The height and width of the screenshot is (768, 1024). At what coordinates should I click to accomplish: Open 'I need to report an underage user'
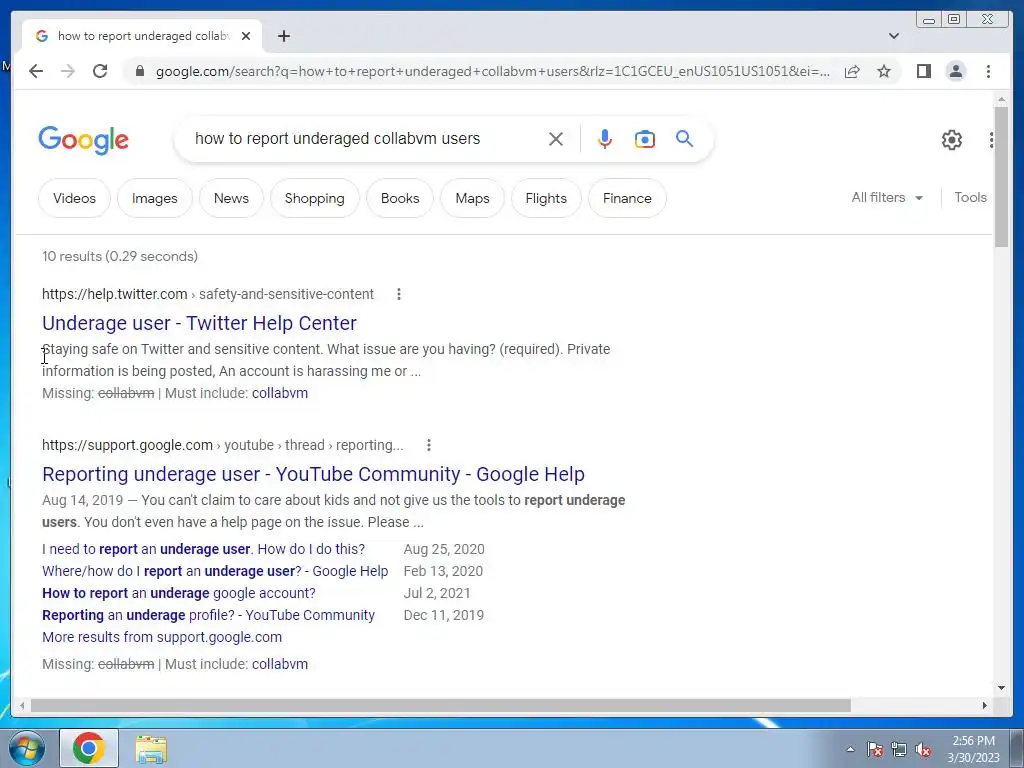(x=203, y=549)
